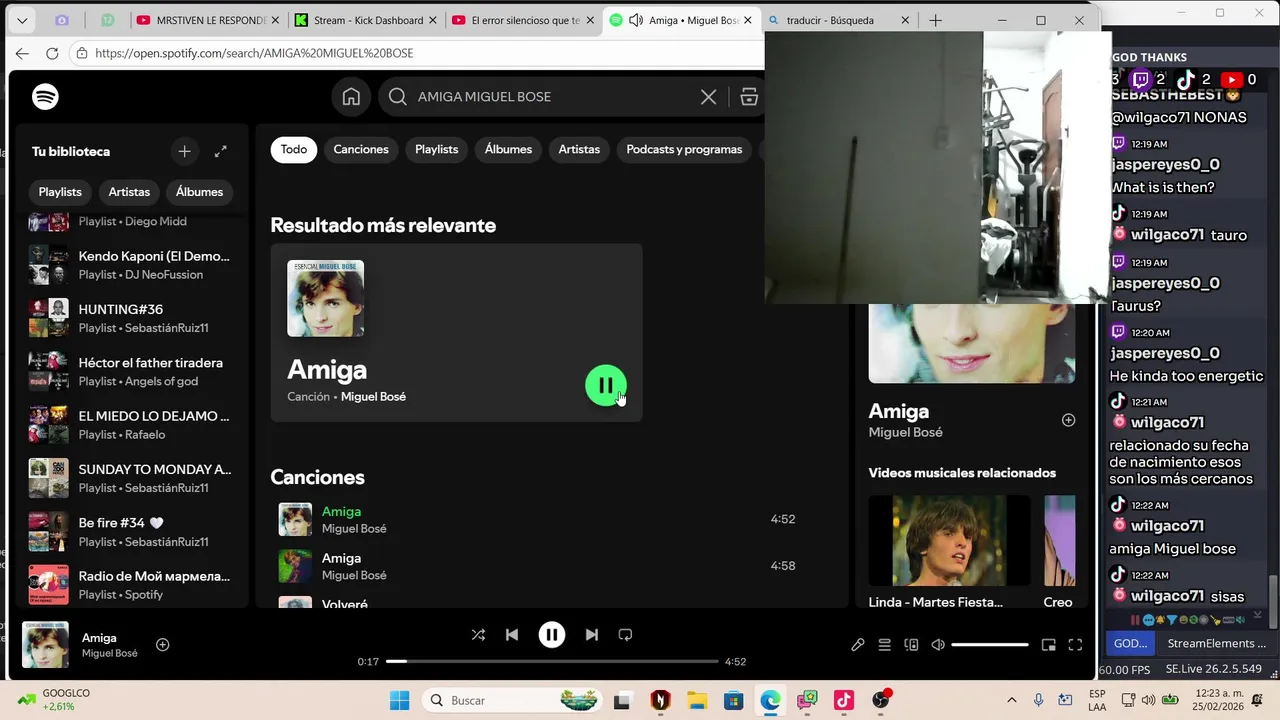1280x720 pixels.
Task: Click into the Spotify search field
Action: pos(548,97)
